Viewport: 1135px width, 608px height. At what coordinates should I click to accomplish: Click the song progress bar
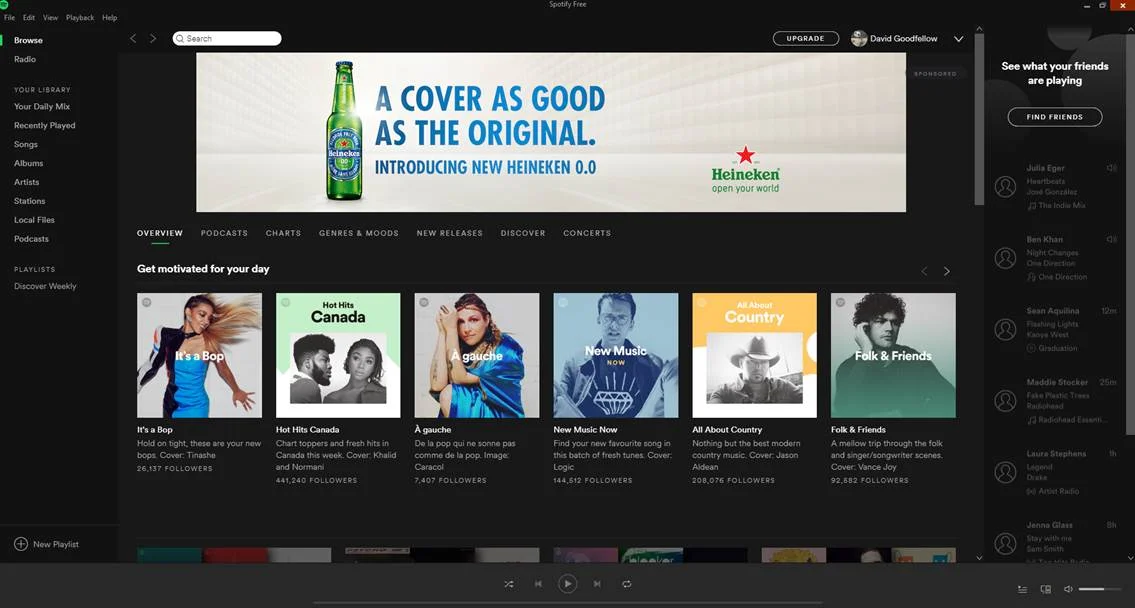pos(568,602)
